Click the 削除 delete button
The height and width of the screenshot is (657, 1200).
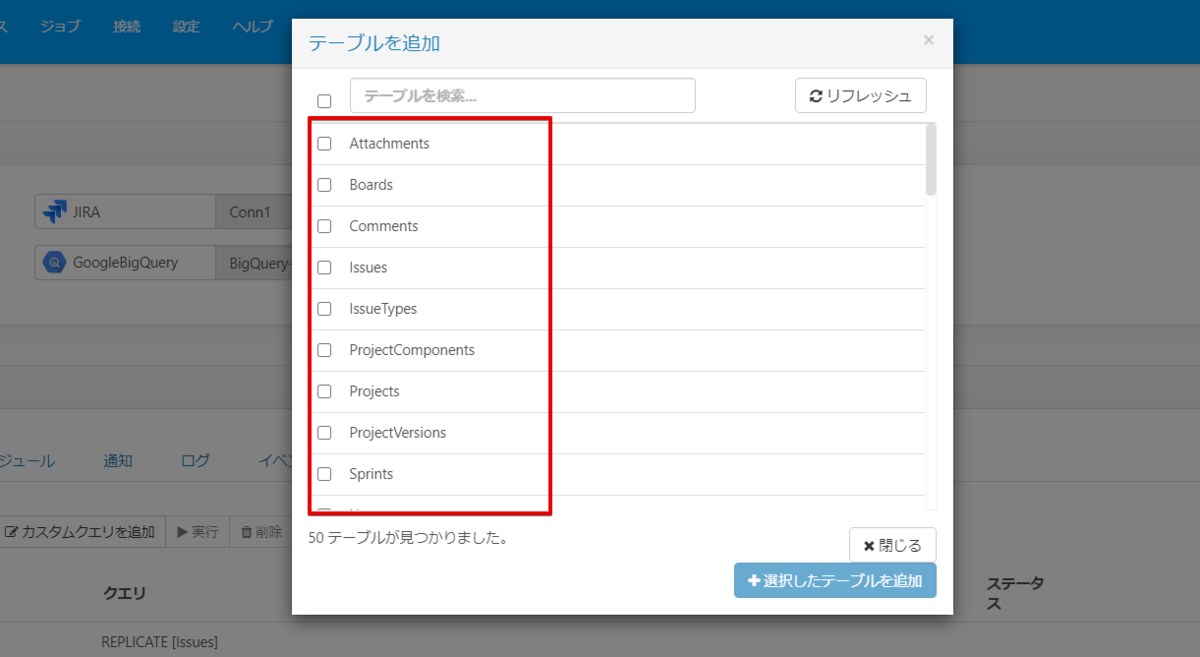(x=261, y=532)
